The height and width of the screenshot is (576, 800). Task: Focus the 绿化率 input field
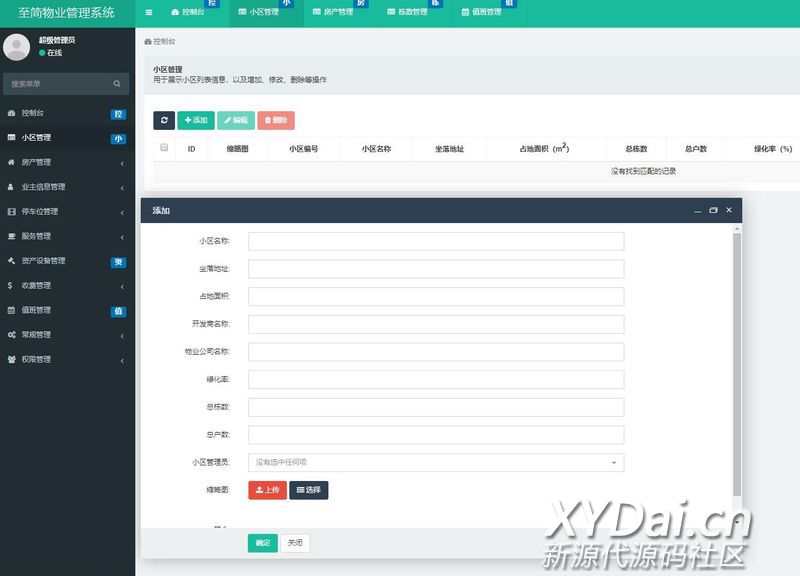pos(436,380)
